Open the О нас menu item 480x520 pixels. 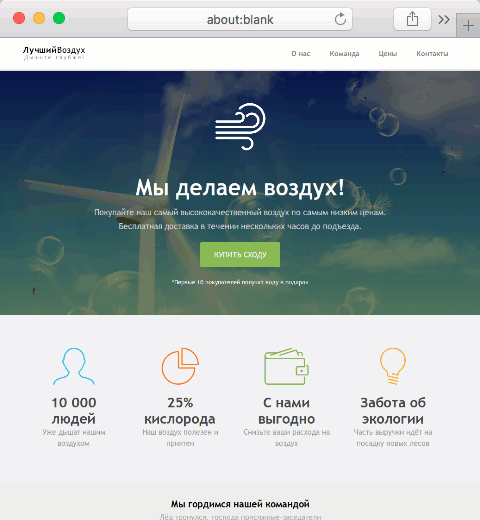point(301,54)
